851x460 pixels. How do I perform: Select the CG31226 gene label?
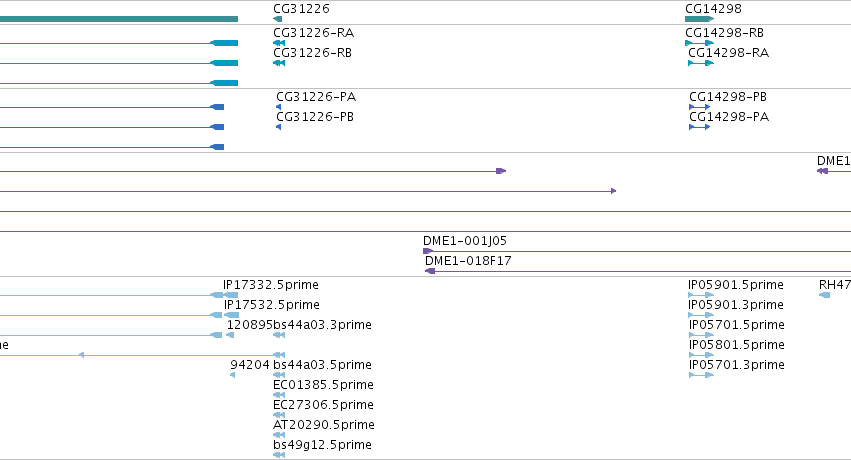[301, 9]
